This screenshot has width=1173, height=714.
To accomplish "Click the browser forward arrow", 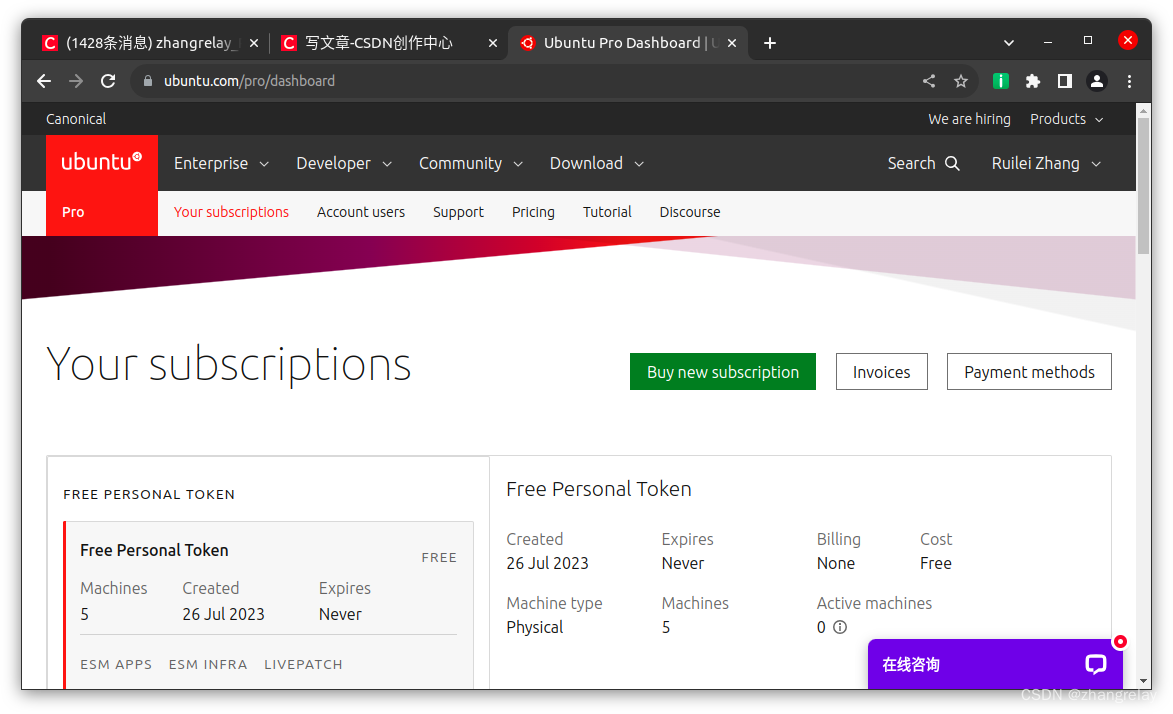I will pyautogui.click(x=76, y=81).
